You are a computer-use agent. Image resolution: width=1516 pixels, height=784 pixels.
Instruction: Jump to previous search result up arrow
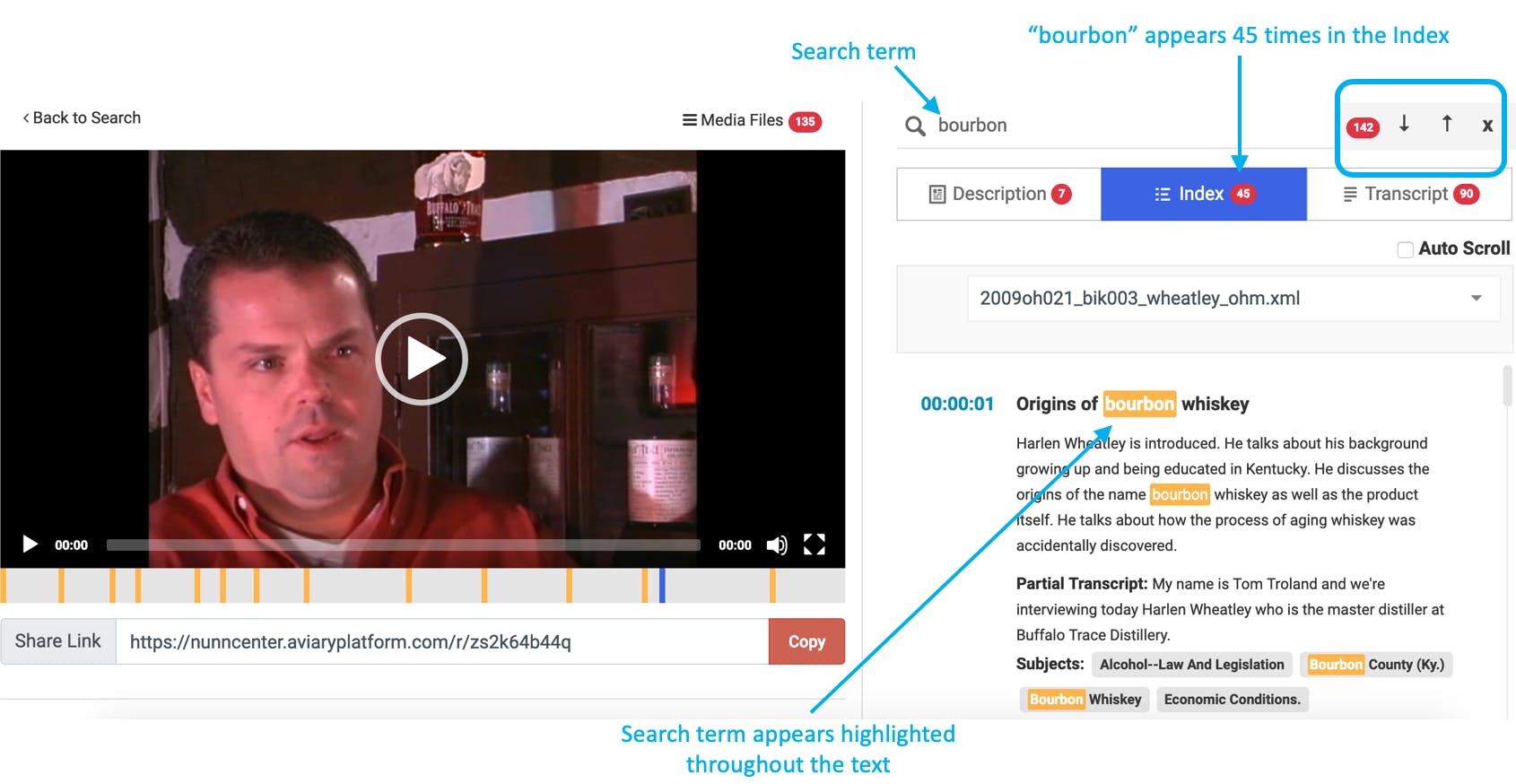tap(1447, 124)
